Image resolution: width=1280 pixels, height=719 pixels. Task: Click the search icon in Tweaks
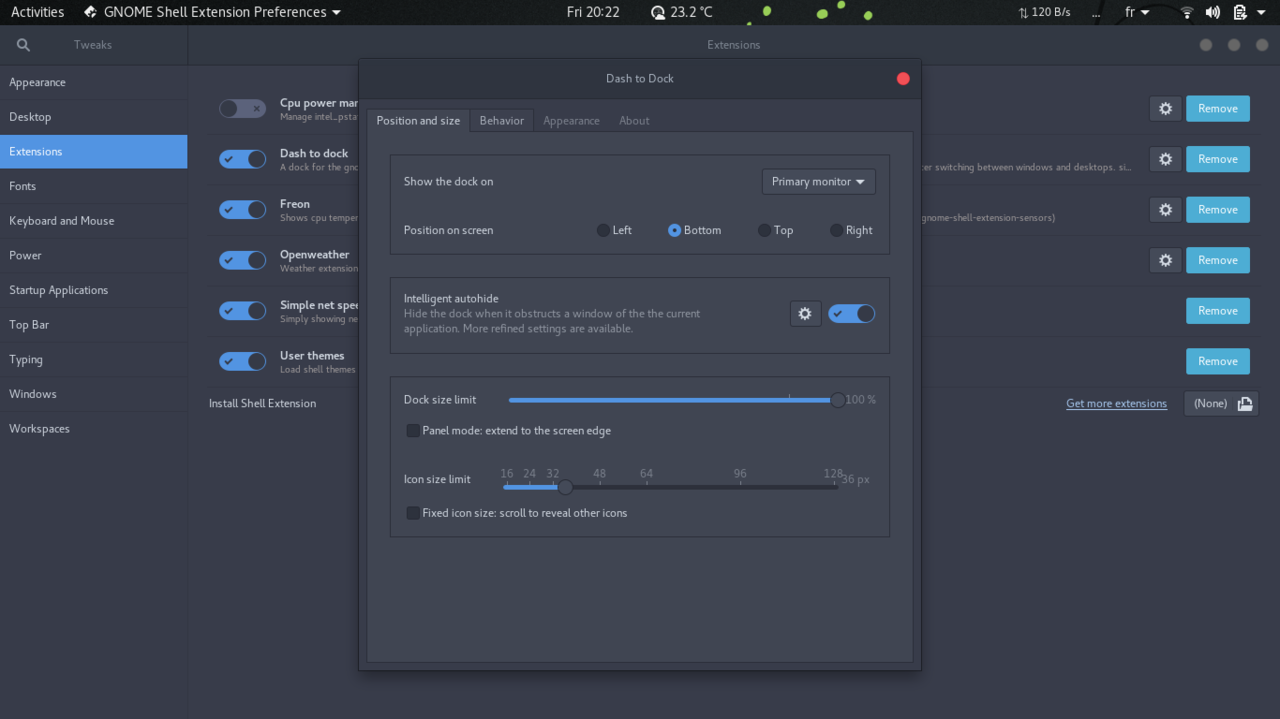pyautogui.click(x=23, y=45)
